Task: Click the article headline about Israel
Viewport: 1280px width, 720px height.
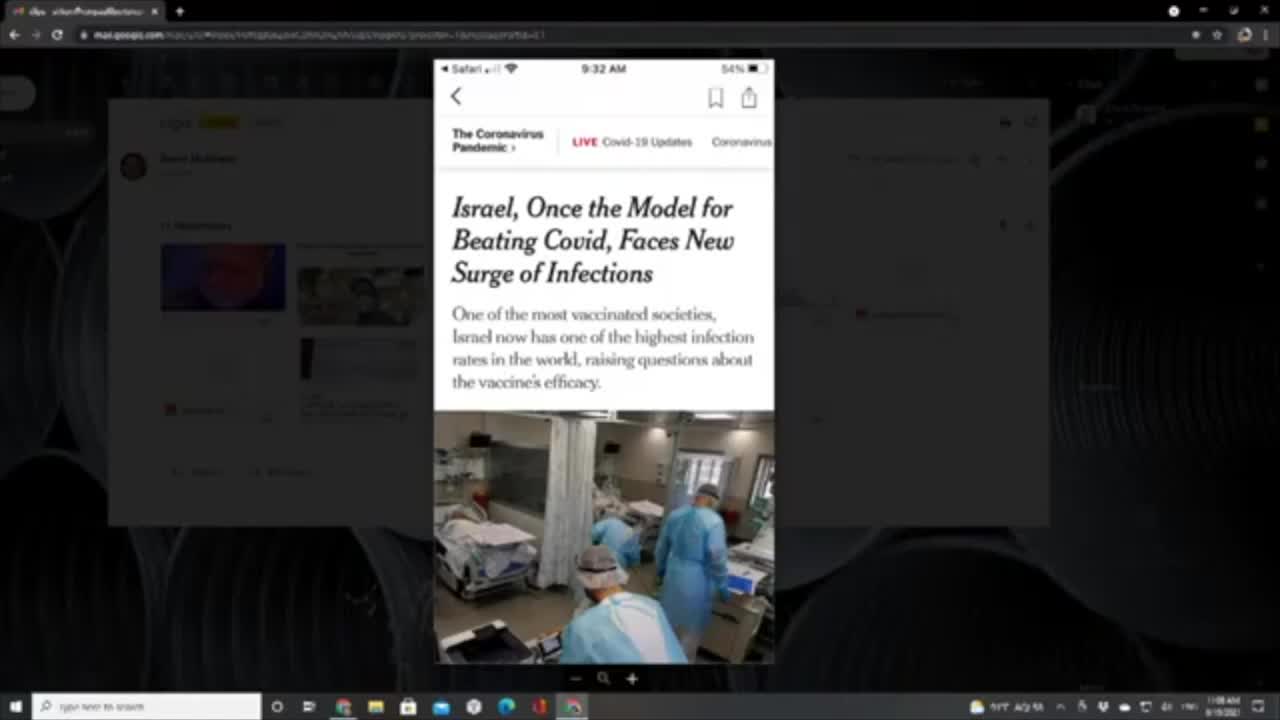Action: tap(593, 240)
